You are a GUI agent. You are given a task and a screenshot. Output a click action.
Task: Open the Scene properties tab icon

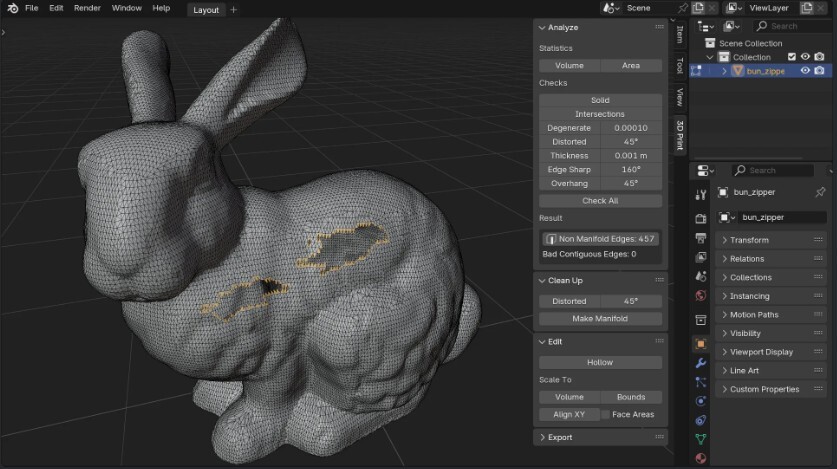point(701,276)
